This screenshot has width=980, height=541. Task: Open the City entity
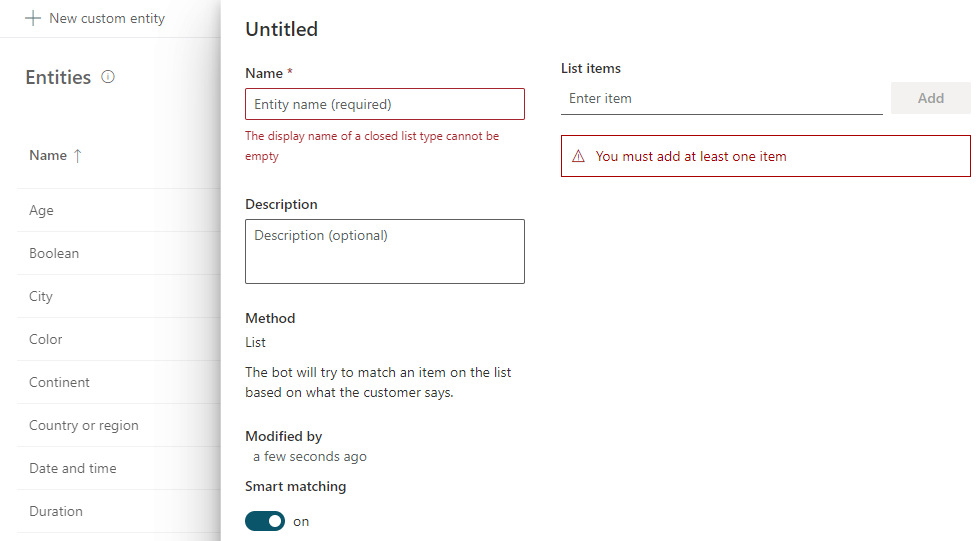point(119,297)
